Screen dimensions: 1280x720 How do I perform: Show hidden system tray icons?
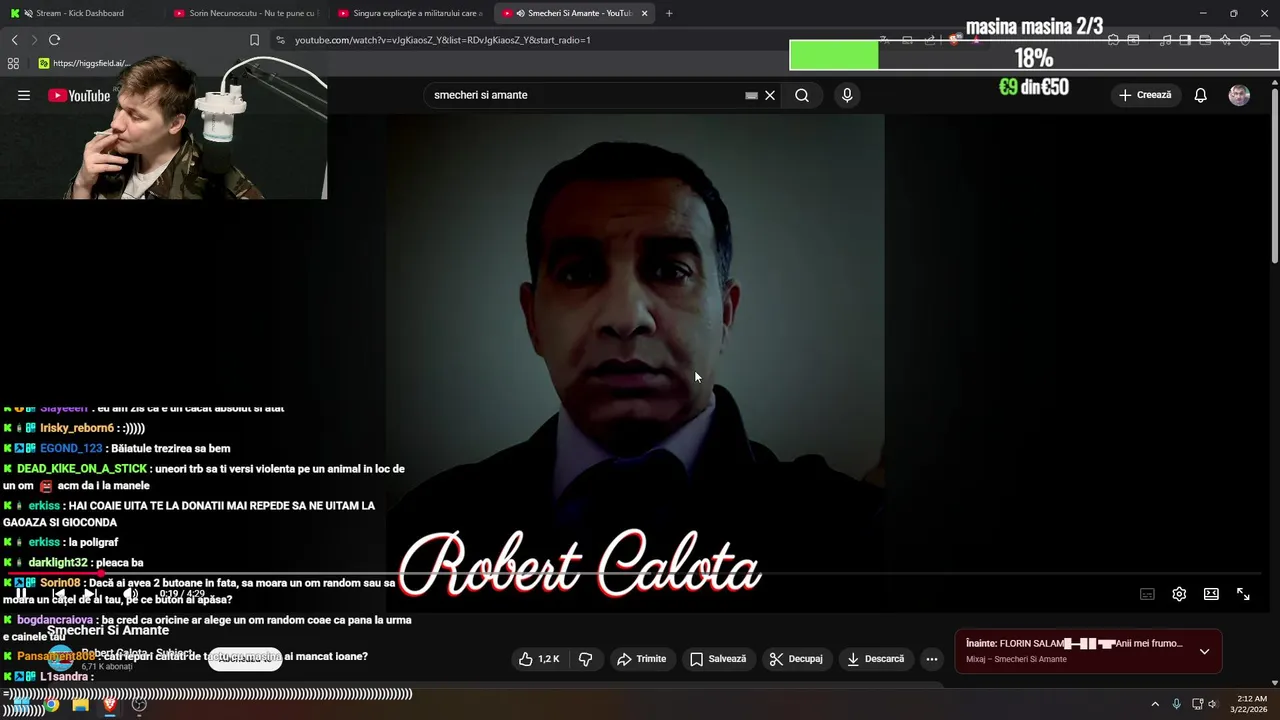(x=1155, y=704)
